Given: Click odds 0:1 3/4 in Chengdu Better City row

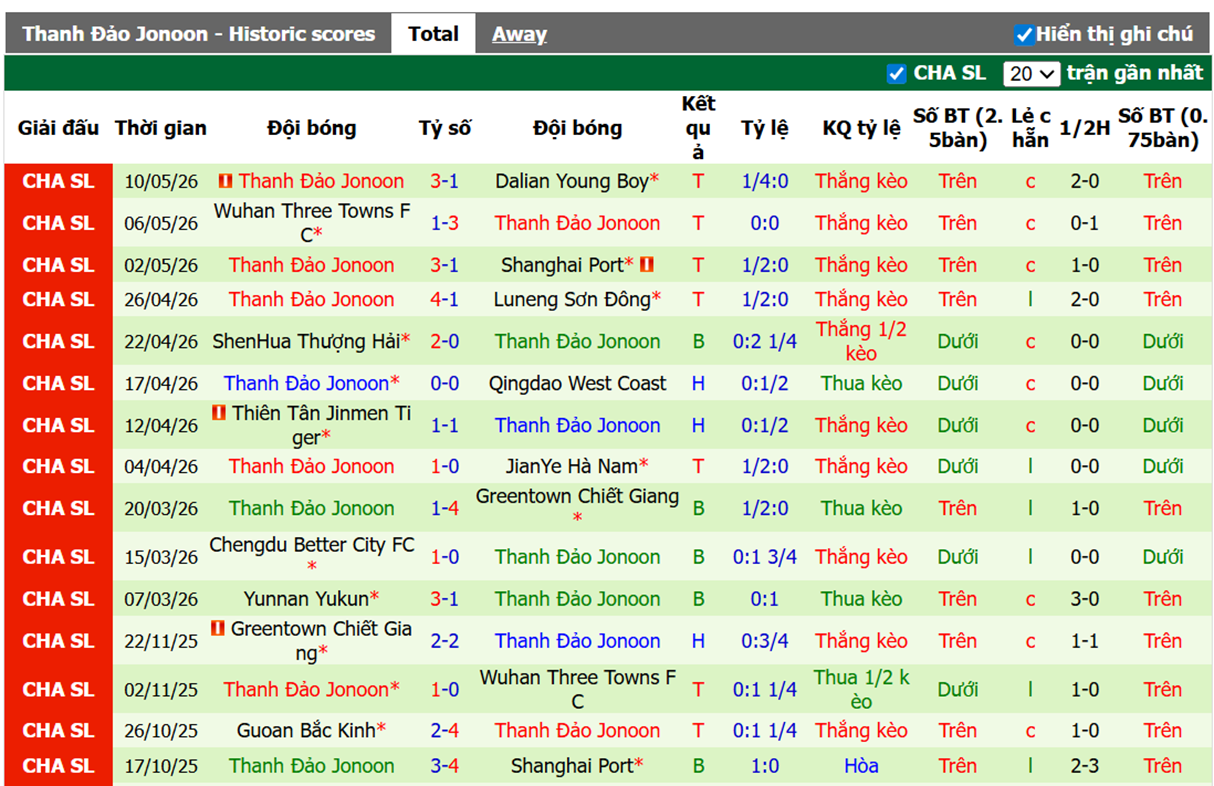Looking at the screenshot, I should (765, 557).
